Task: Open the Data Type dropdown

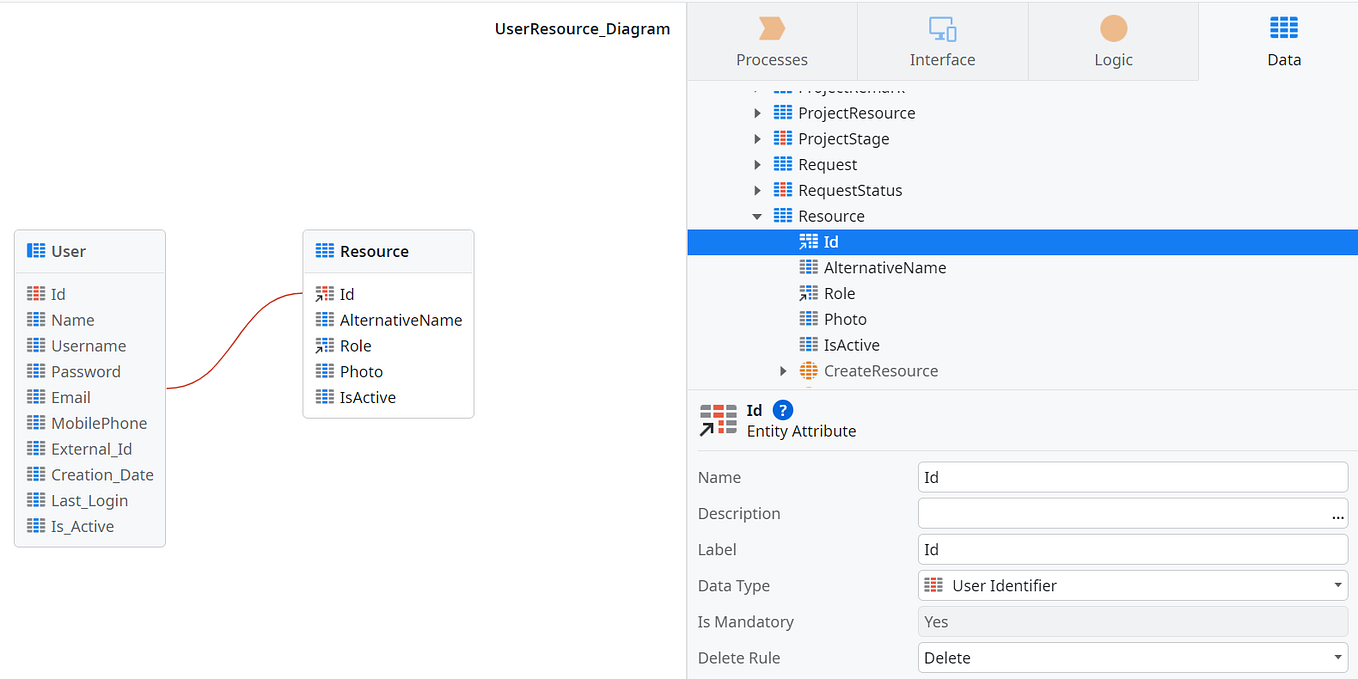Action: click(1338, 585)
